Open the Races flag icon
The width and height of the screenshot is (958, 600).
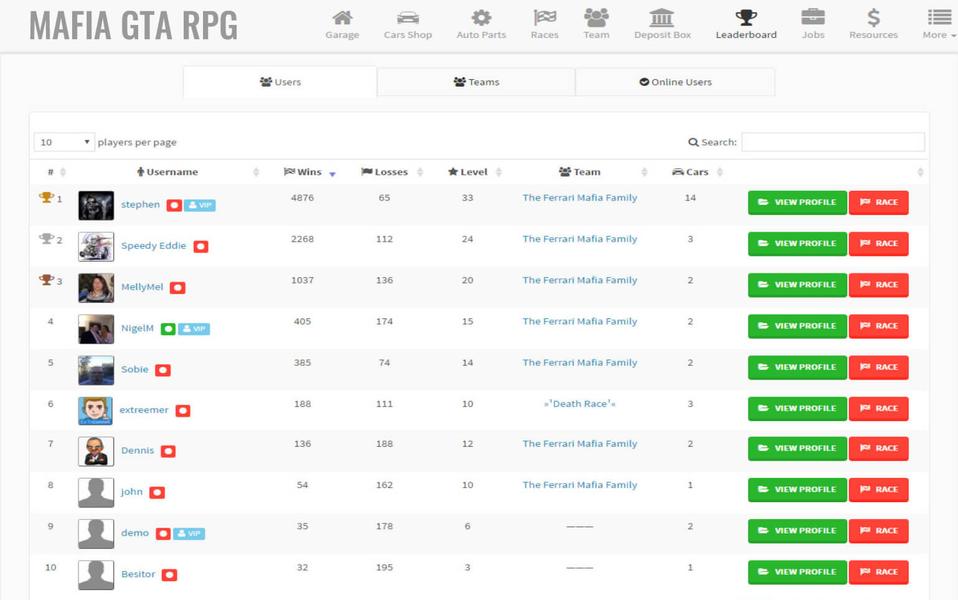pyautogui.click(x=544, y=18)
